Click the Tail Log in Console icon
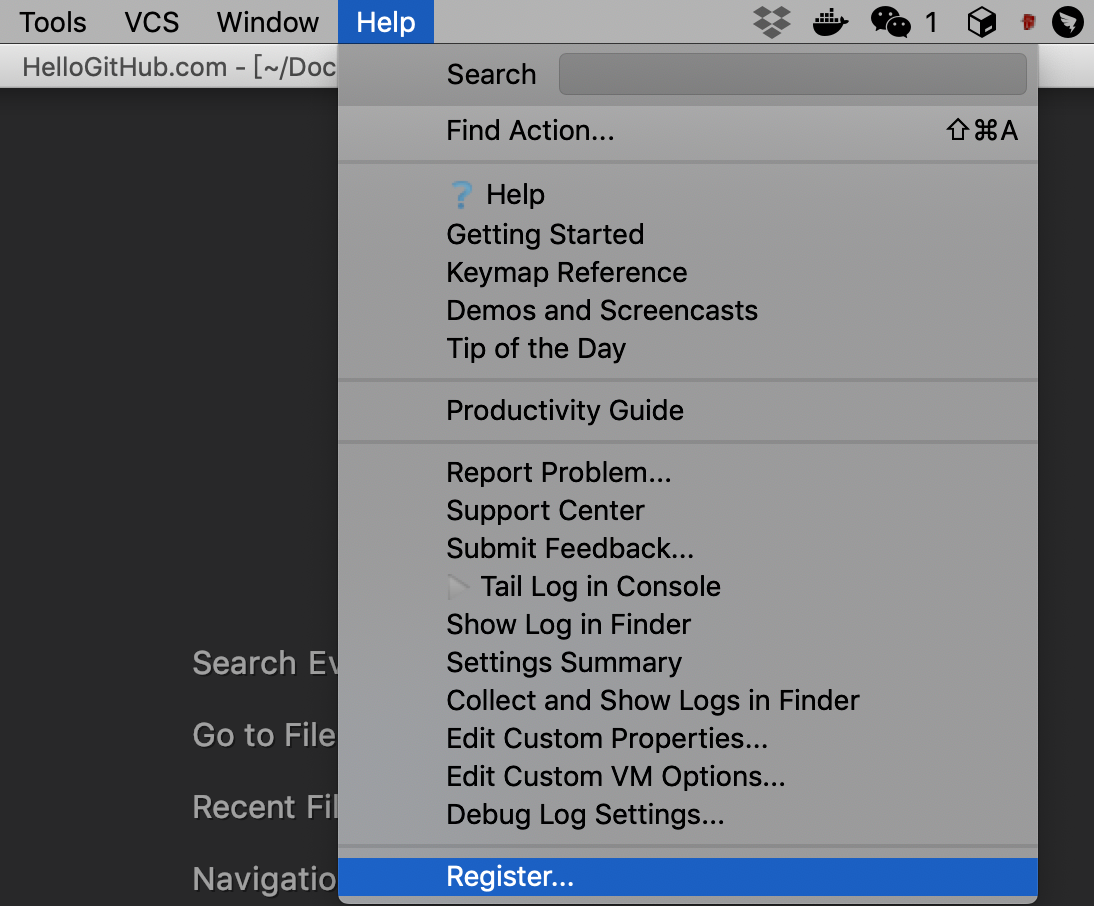Image resolution: width=1094 pixels, height=906 pixels. pyautogui.click(x=459, y=587)
